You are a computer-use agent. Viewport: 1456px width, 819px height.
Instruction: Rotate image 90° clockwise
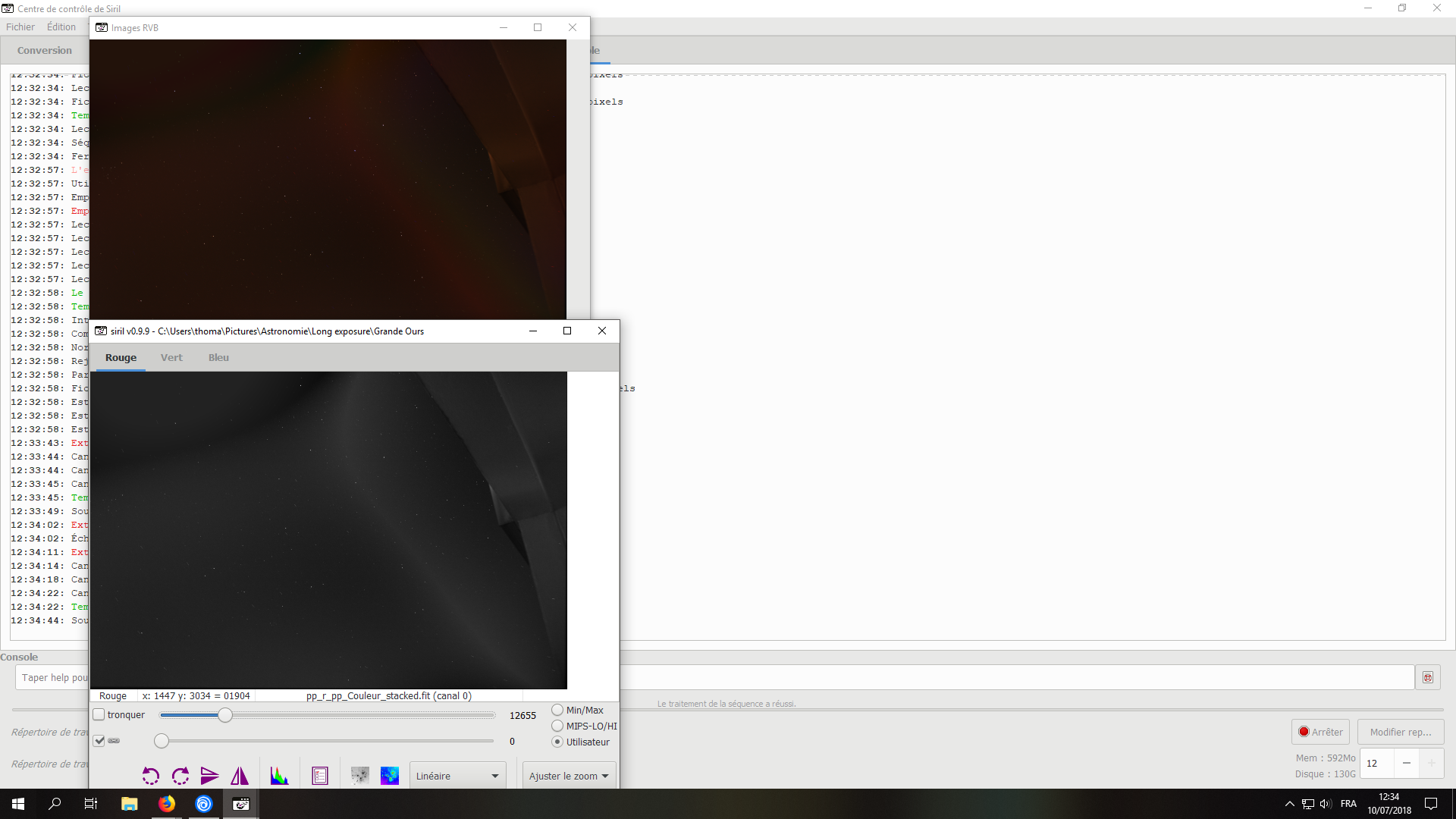coord(180,776)
